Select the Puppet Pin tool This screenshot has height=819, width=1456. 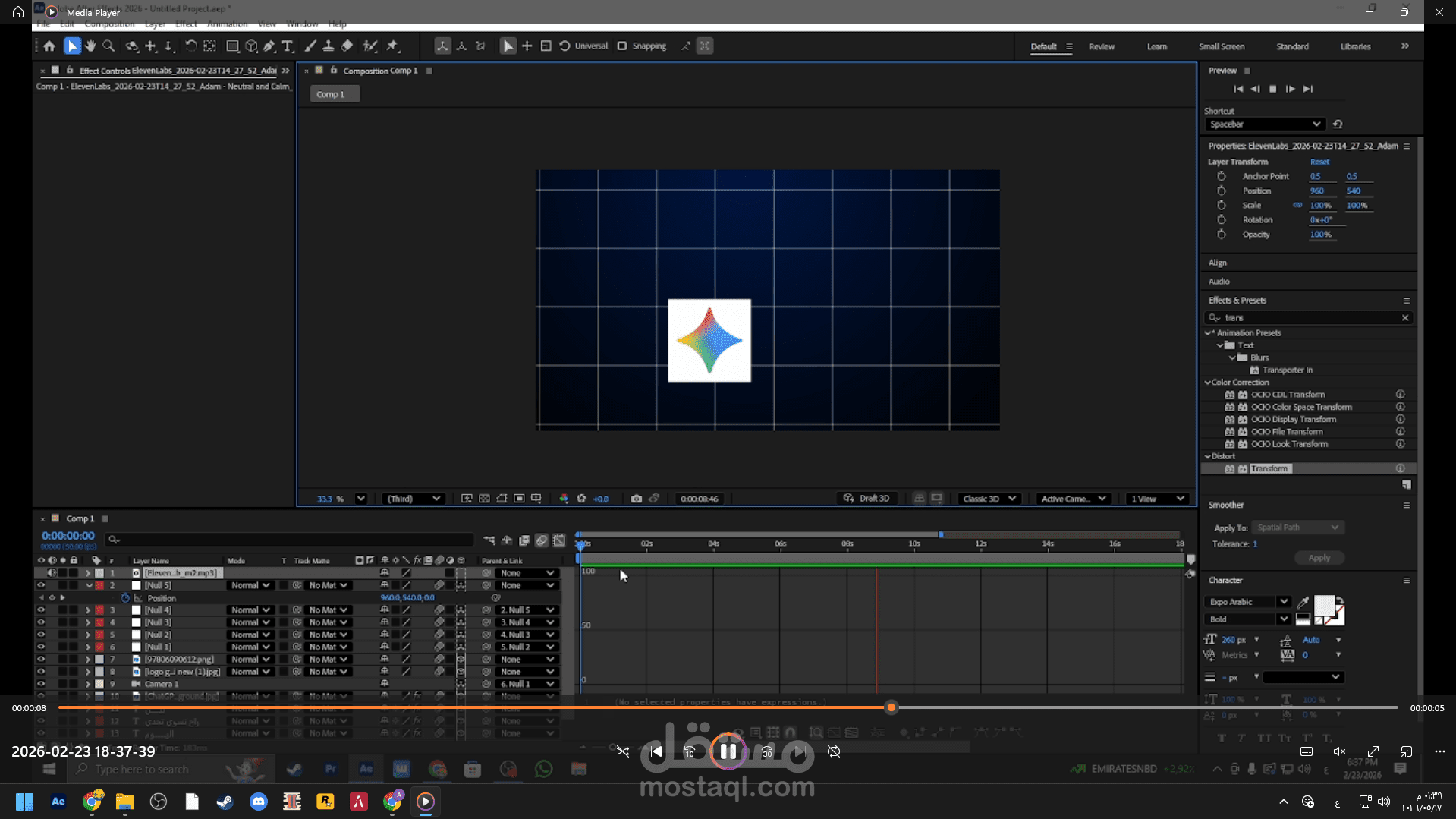click(x=392, y=46)
